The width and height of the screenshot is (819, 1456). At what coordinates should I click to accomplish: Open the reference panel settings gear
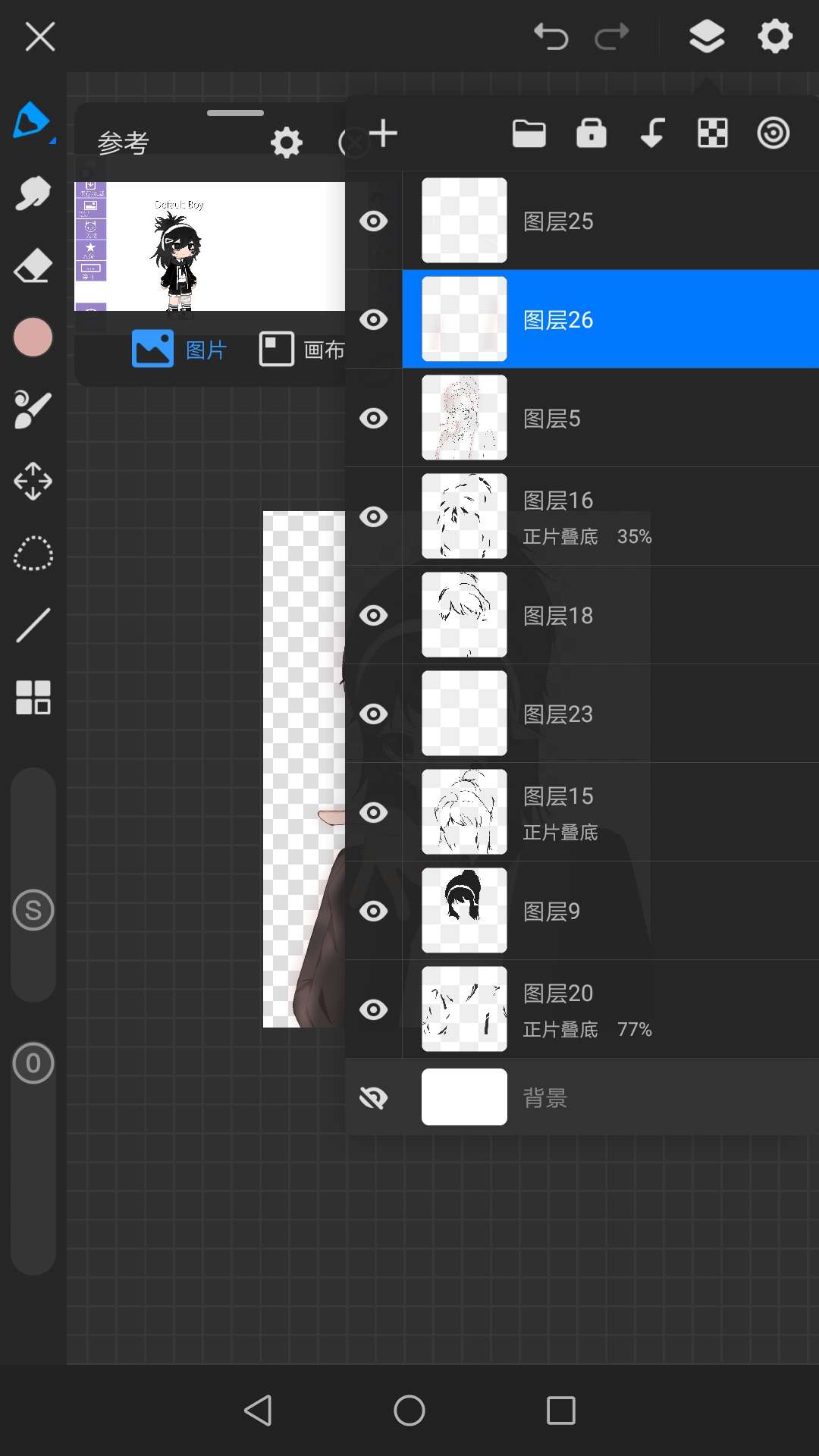click(x=286, y=143)
